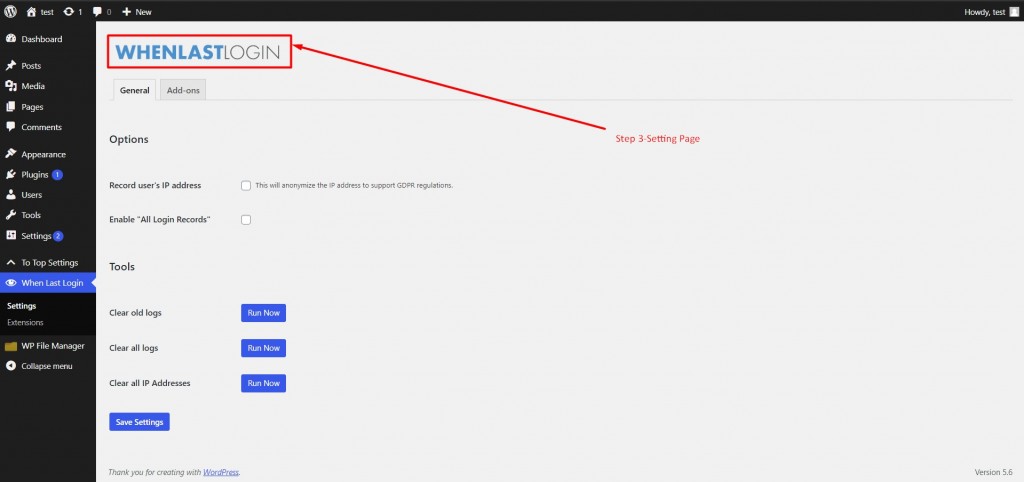Open pending updates icon in admin bar
The width and height of the screenshot is (1024, 482).
pos(69,12)
